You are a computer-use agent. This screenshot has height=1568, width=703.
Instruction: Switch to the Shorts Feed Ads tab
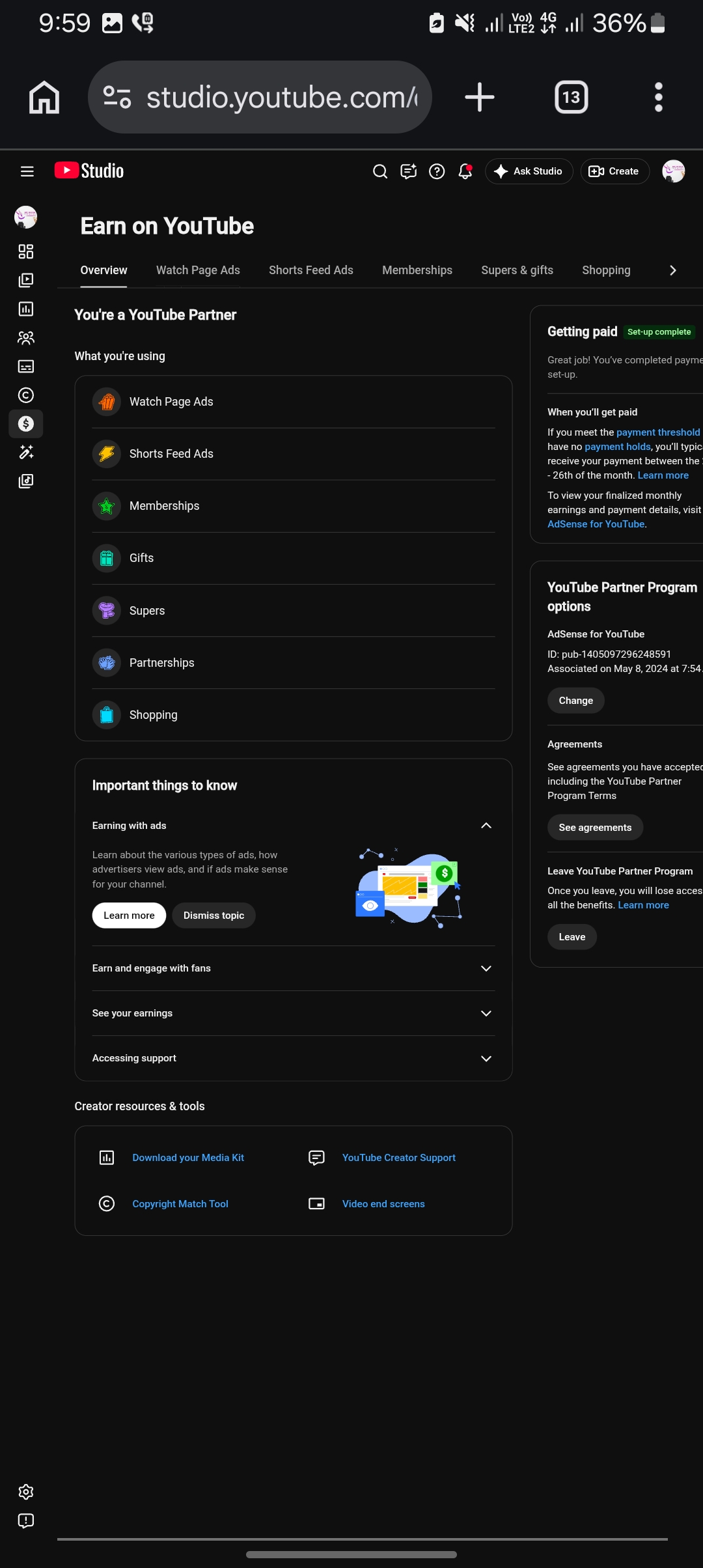tap(311, 270)
